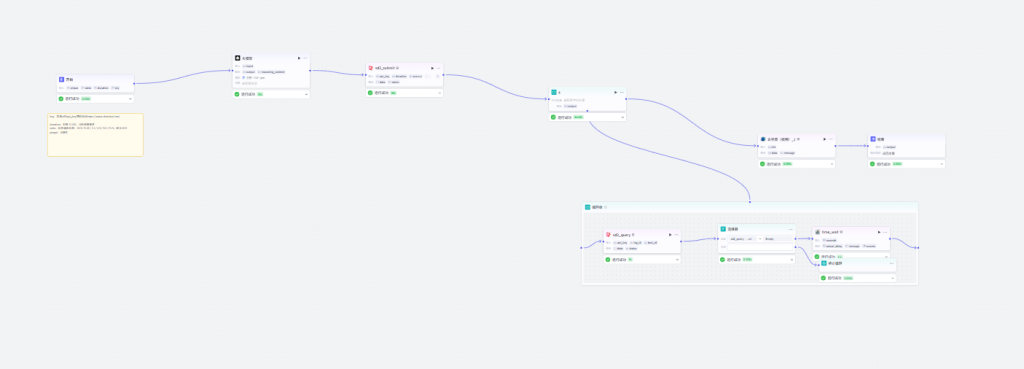Click the selector (选择器) node icon
Viewport: 1024px width, 369px height.
(x=724, y=229)
